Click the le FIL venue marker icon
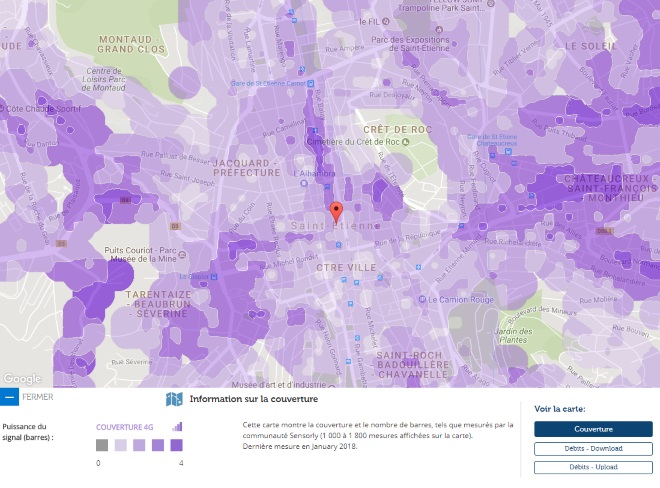Image resolution: width=660 pixels, height=488 pixels. (x=386, y=21)
